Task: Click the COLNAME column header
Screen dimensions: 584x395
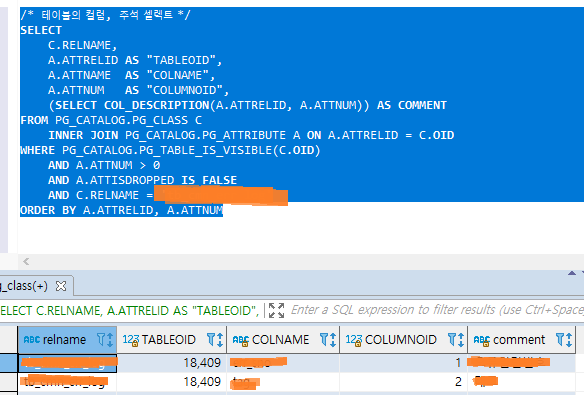Action: [x=283, y=340]
